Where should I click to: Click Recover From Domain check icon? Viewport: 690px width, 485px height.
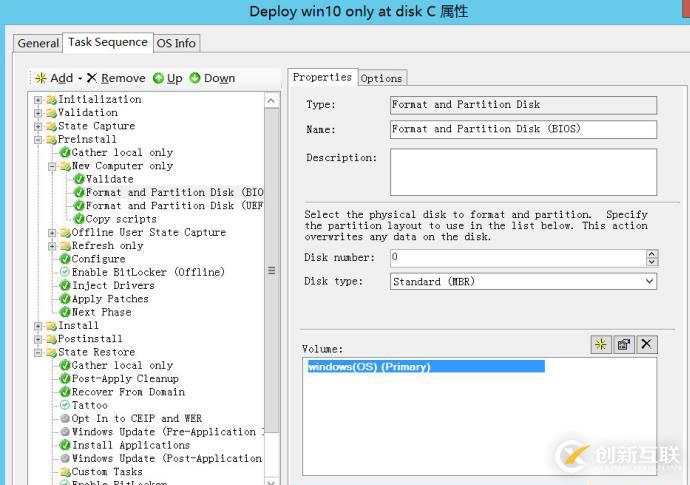tap(65, 392)
